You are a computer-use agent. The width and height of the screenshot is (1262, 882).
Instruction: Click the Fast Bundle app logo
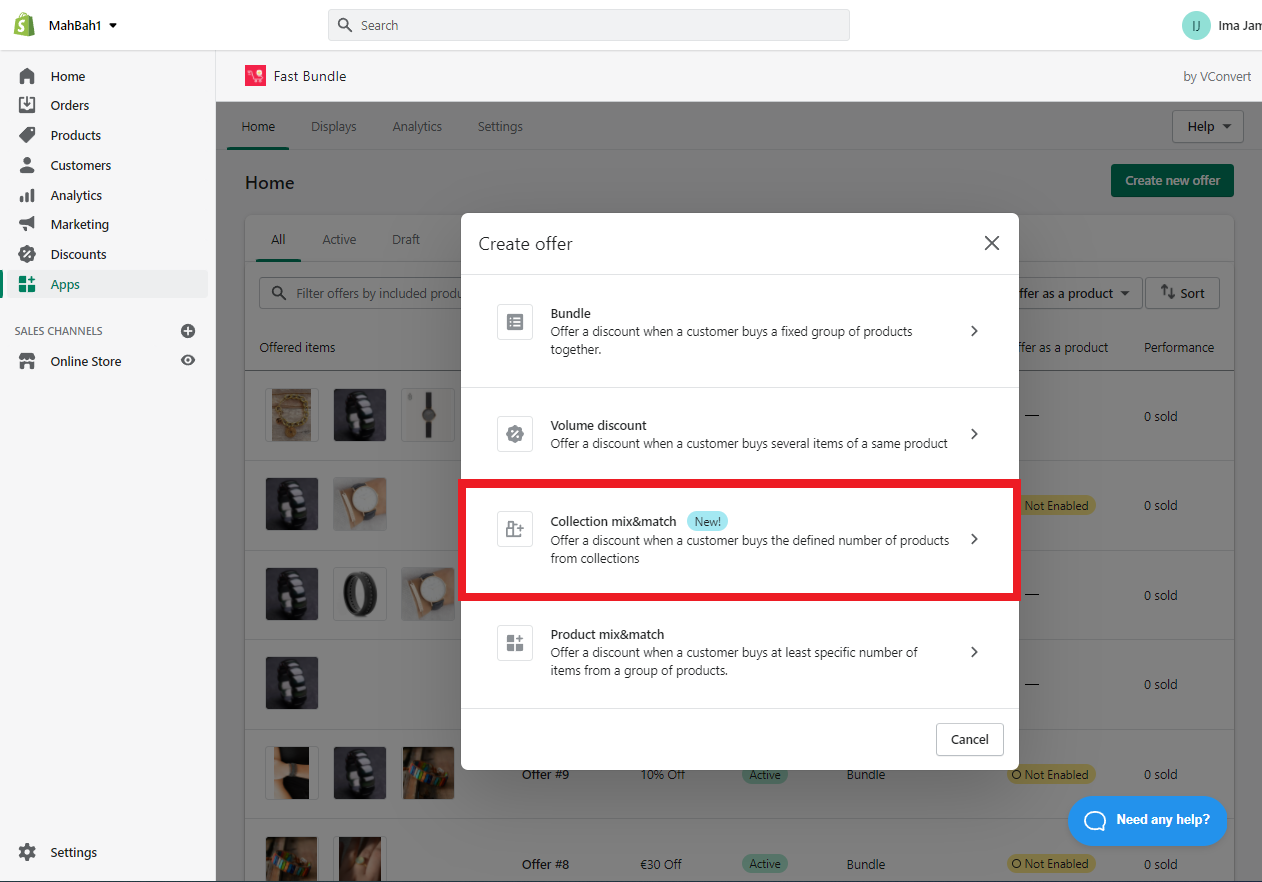pyautogui.click(x=255, y=76)
